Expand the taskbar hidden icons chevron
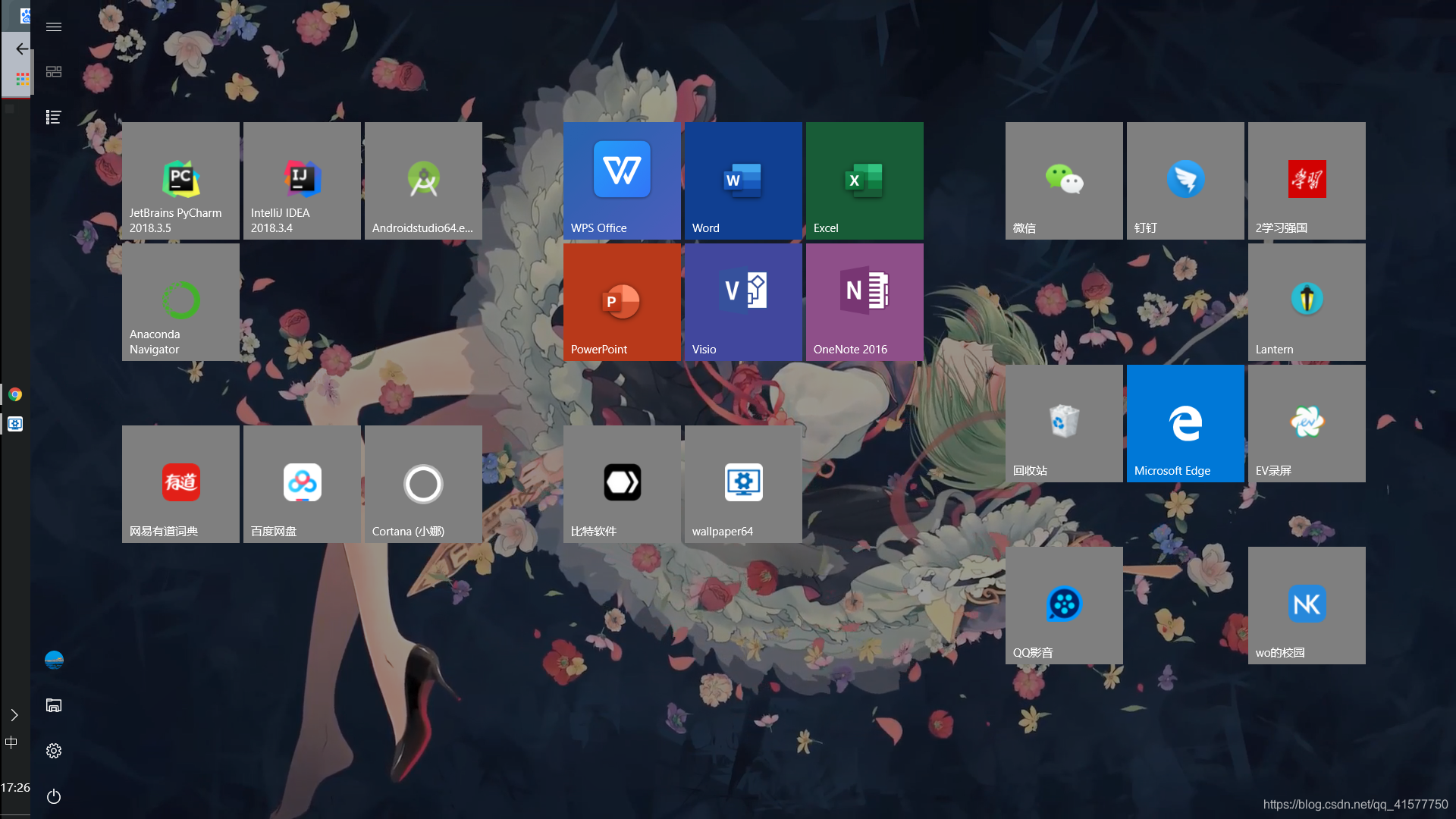Screen dimensions: 1456x819 [14, 715]
